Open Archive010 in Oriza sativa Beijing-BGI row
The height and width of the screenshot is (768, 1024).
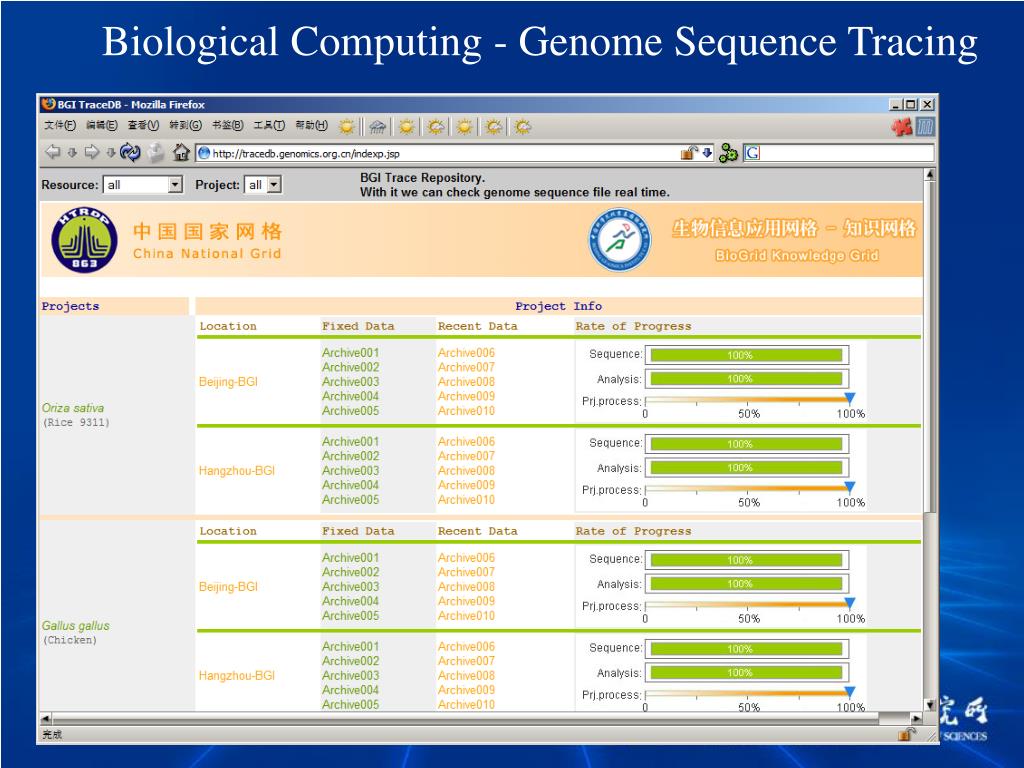point(466,411)
